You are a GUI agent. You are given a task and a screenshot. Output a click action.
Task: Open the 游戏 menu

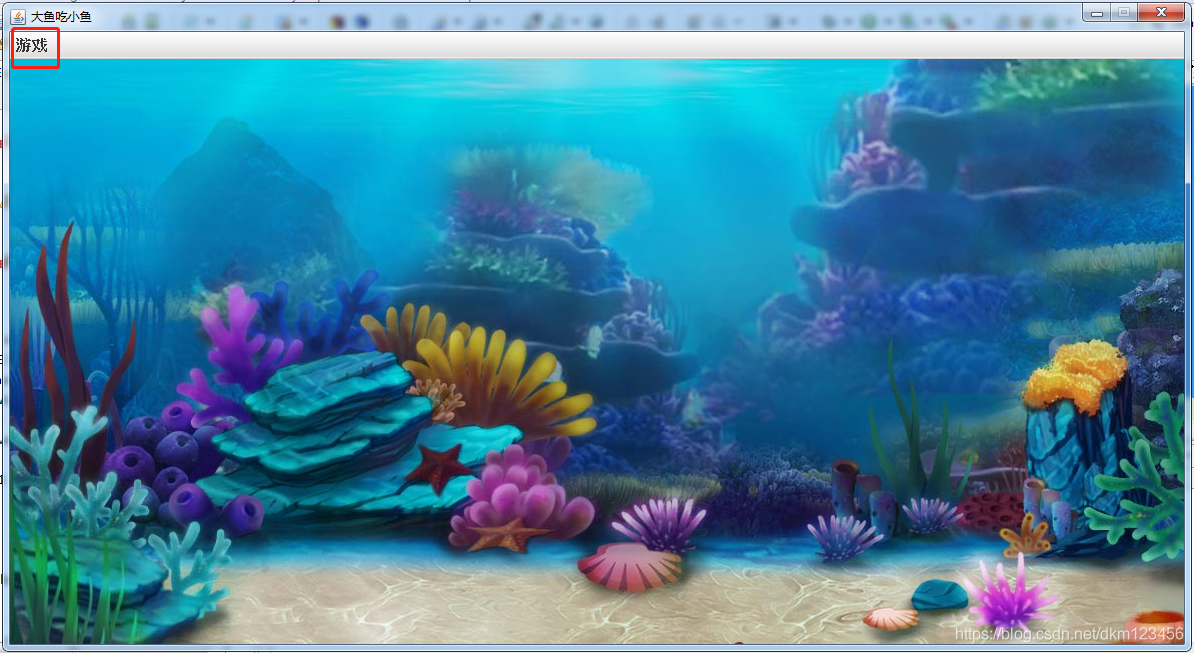pos(32,46)
